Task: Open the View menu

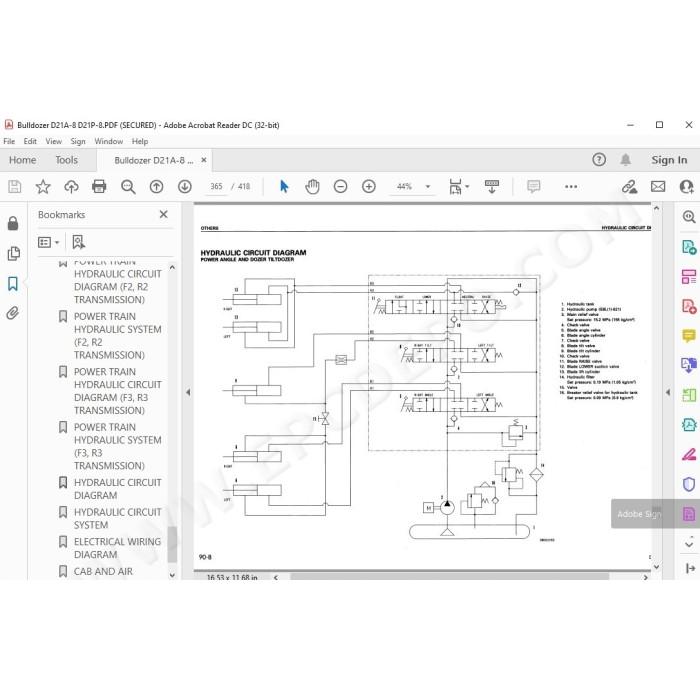Action: click(x=54, y=141)
